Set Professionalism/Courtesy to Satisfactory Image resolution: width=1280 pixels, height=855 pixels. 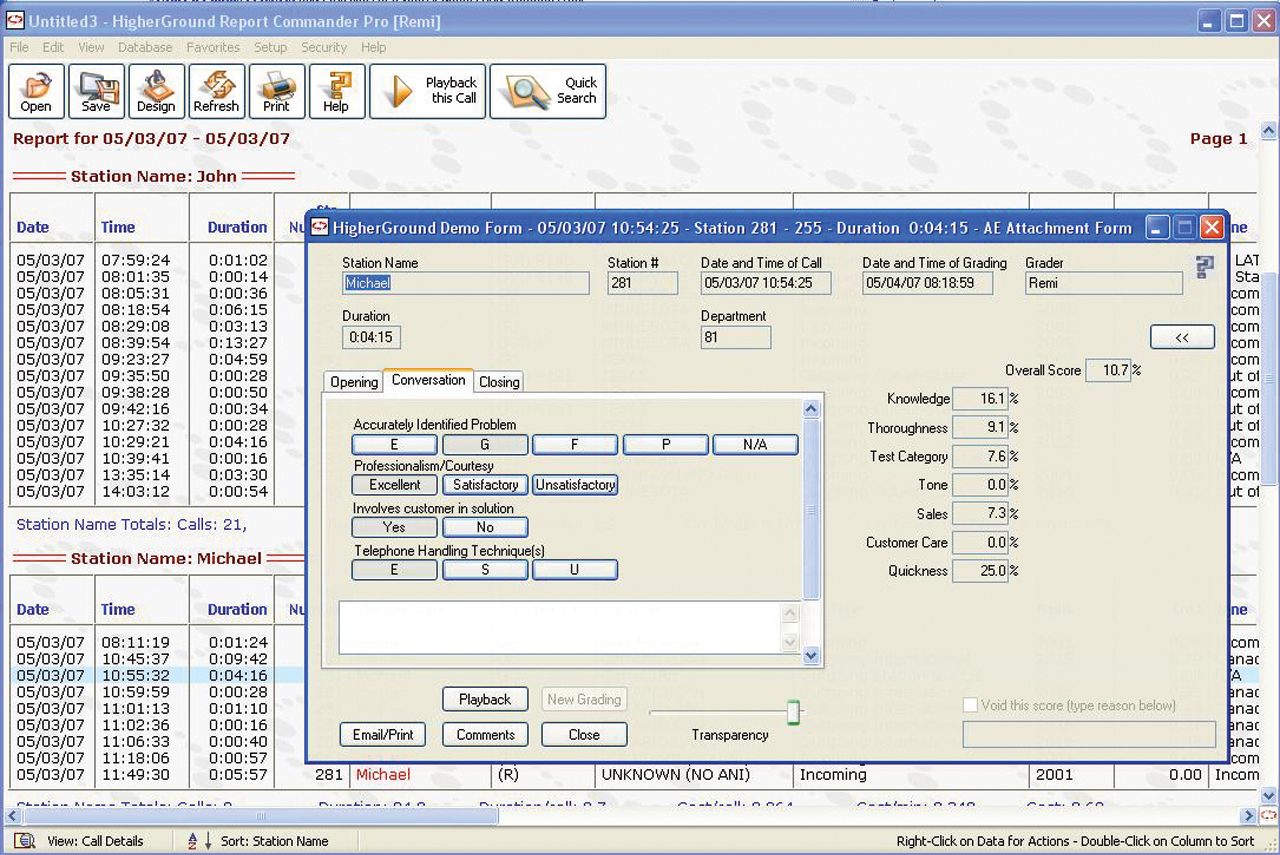[485, 485]
